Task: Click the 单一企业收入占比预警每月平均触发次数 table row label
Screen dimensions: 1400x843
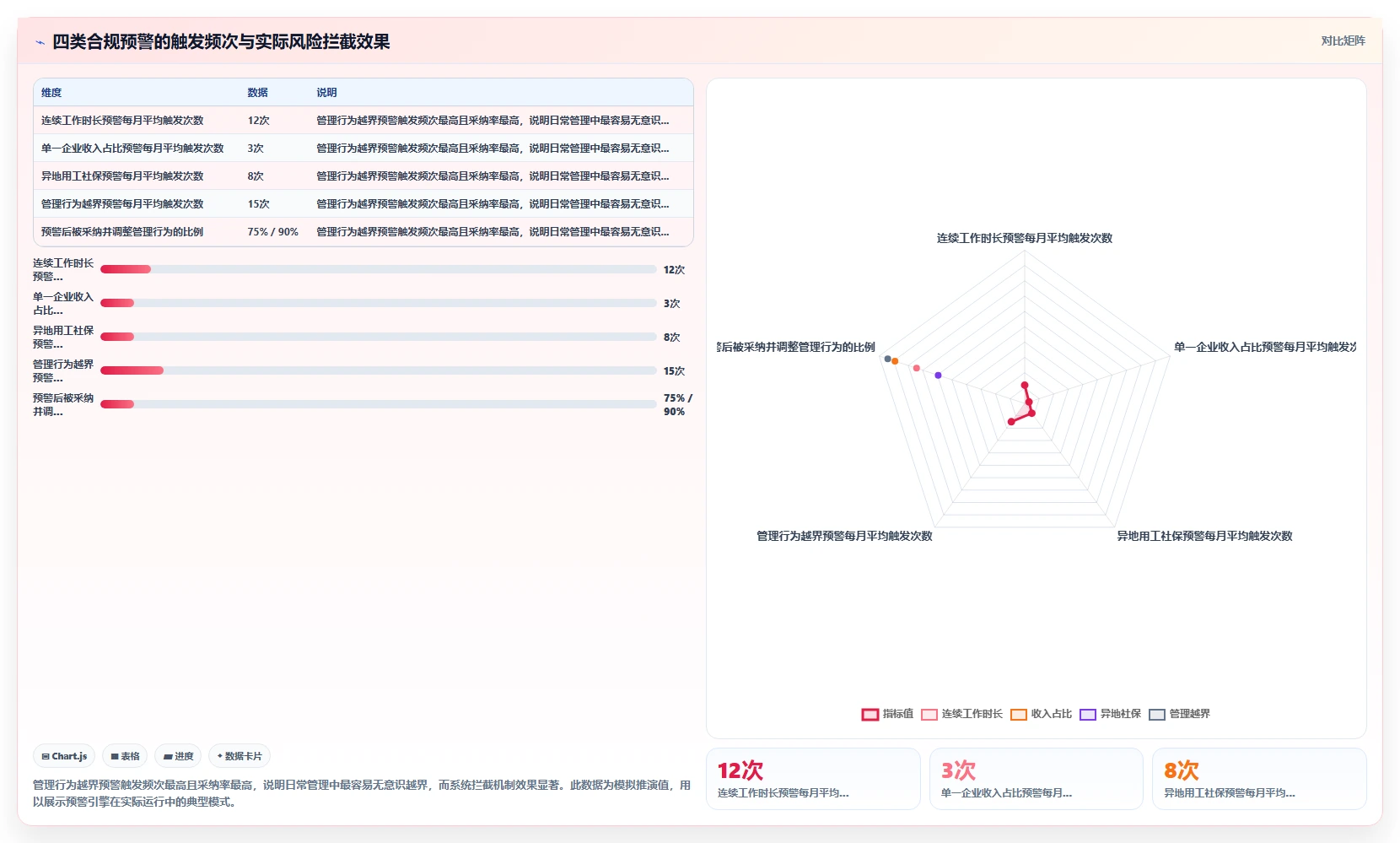Action: click(x=132, y=149)
